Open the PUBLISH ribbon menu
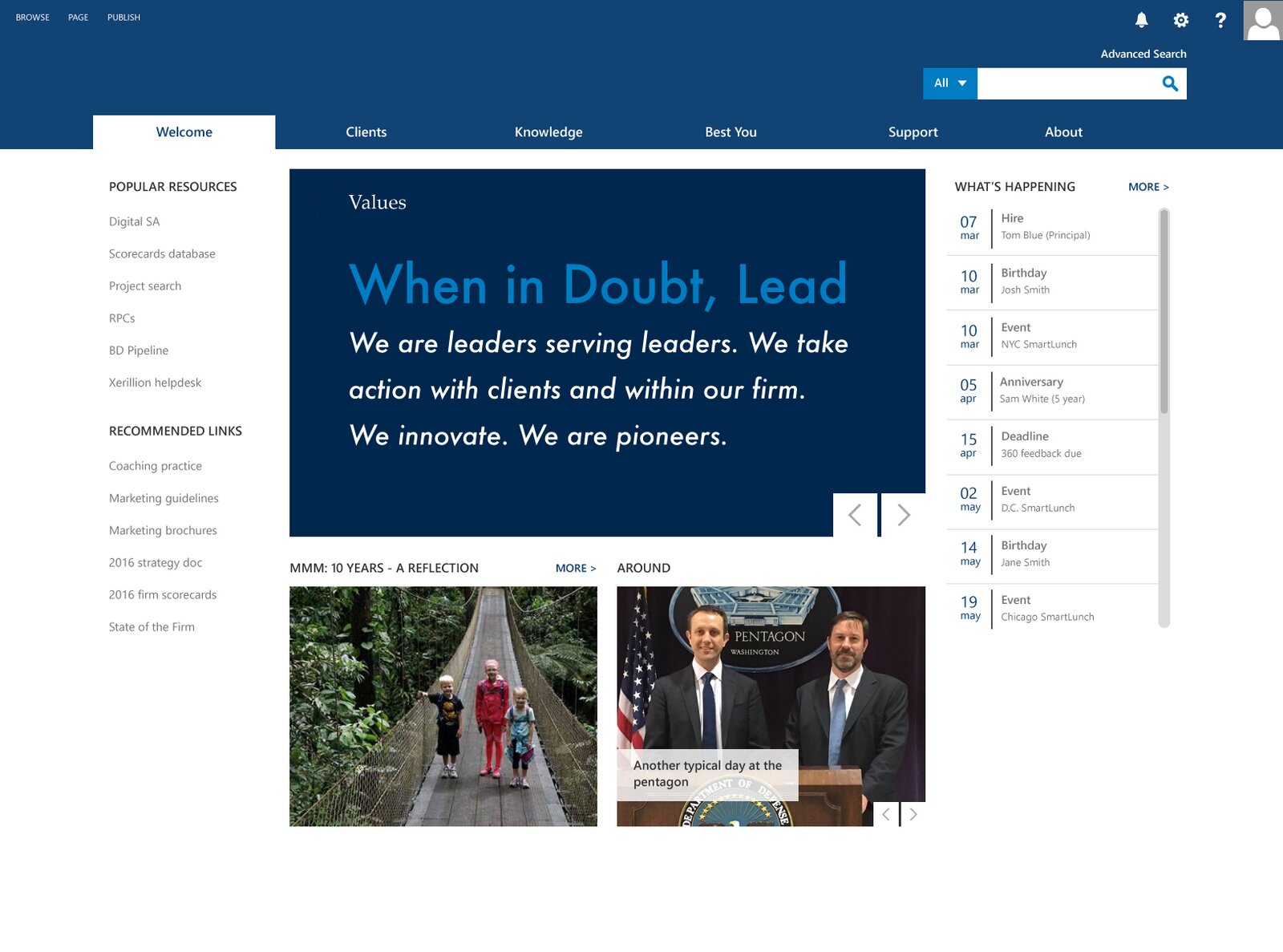 123,18
